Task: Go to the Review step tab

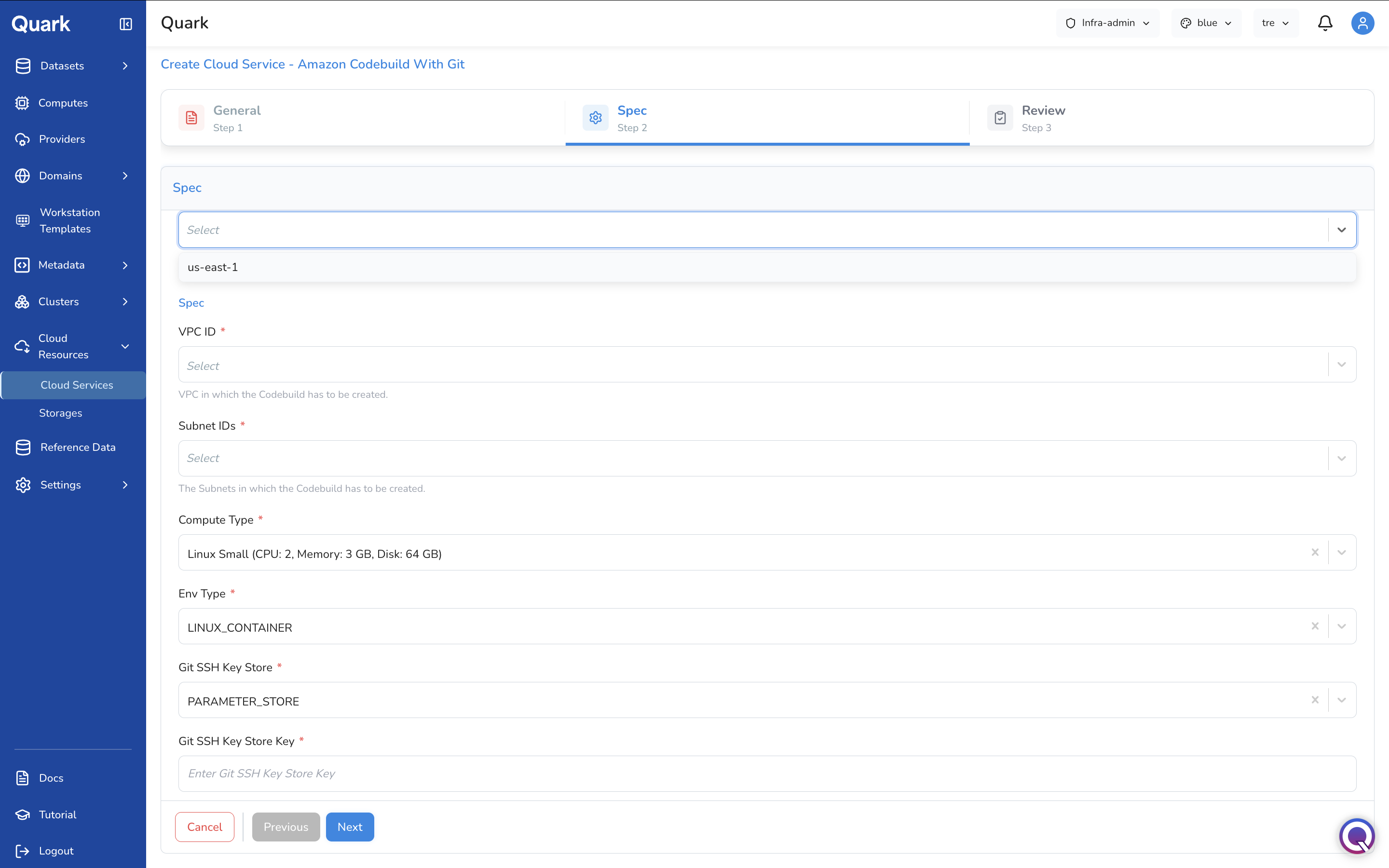Action: 1171,118
